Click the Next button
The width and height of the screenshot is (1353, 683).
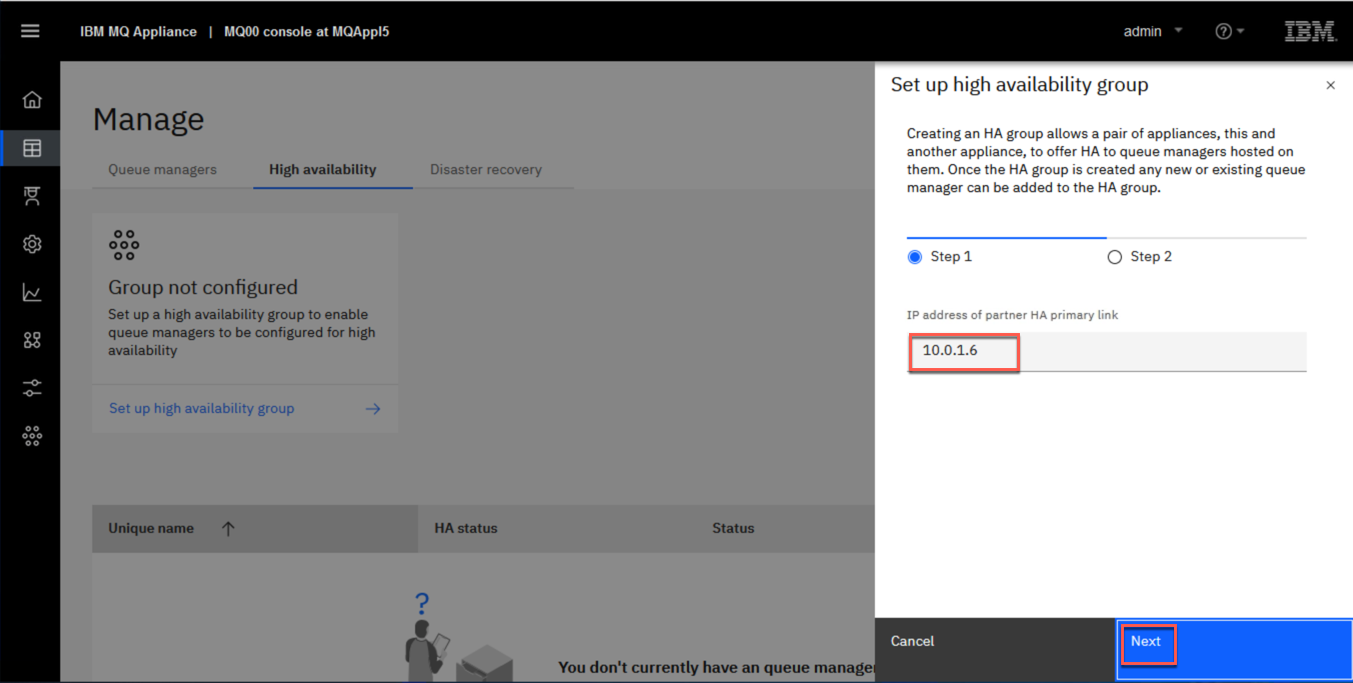(x=1234, y=650)
